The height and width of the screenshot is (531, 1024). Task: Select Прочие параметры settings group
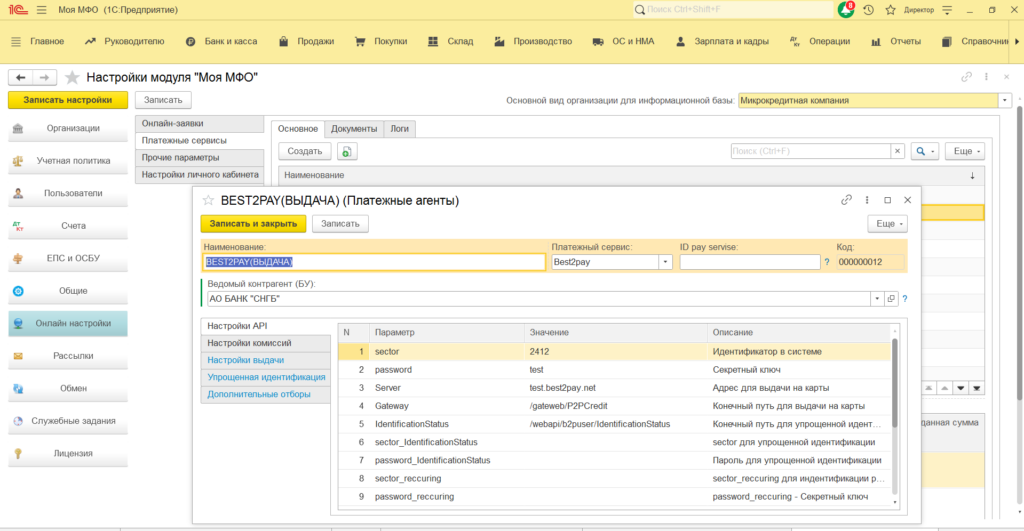pos(199,157)
